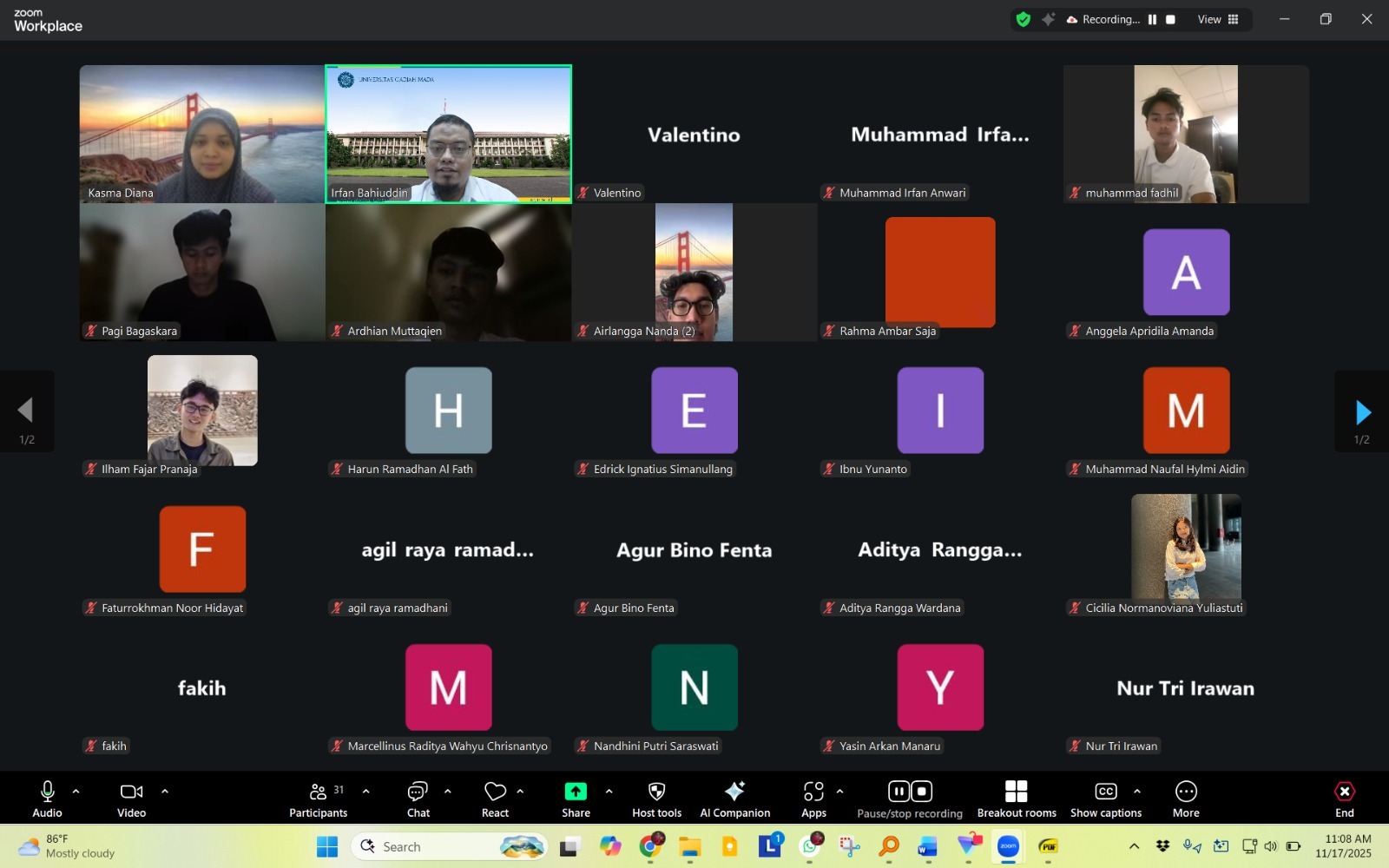The image size is (1389, 868).
Task: Toggle microphone with Audio button
Action: [48, 799]
